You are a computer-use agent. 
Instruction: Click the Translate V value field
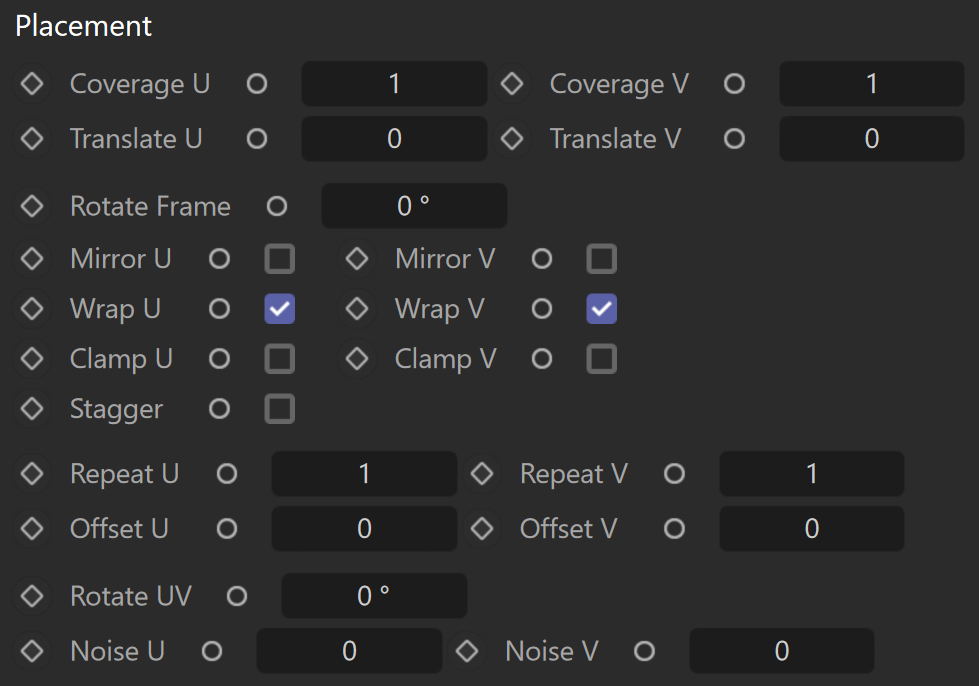[x=872, y=139]
